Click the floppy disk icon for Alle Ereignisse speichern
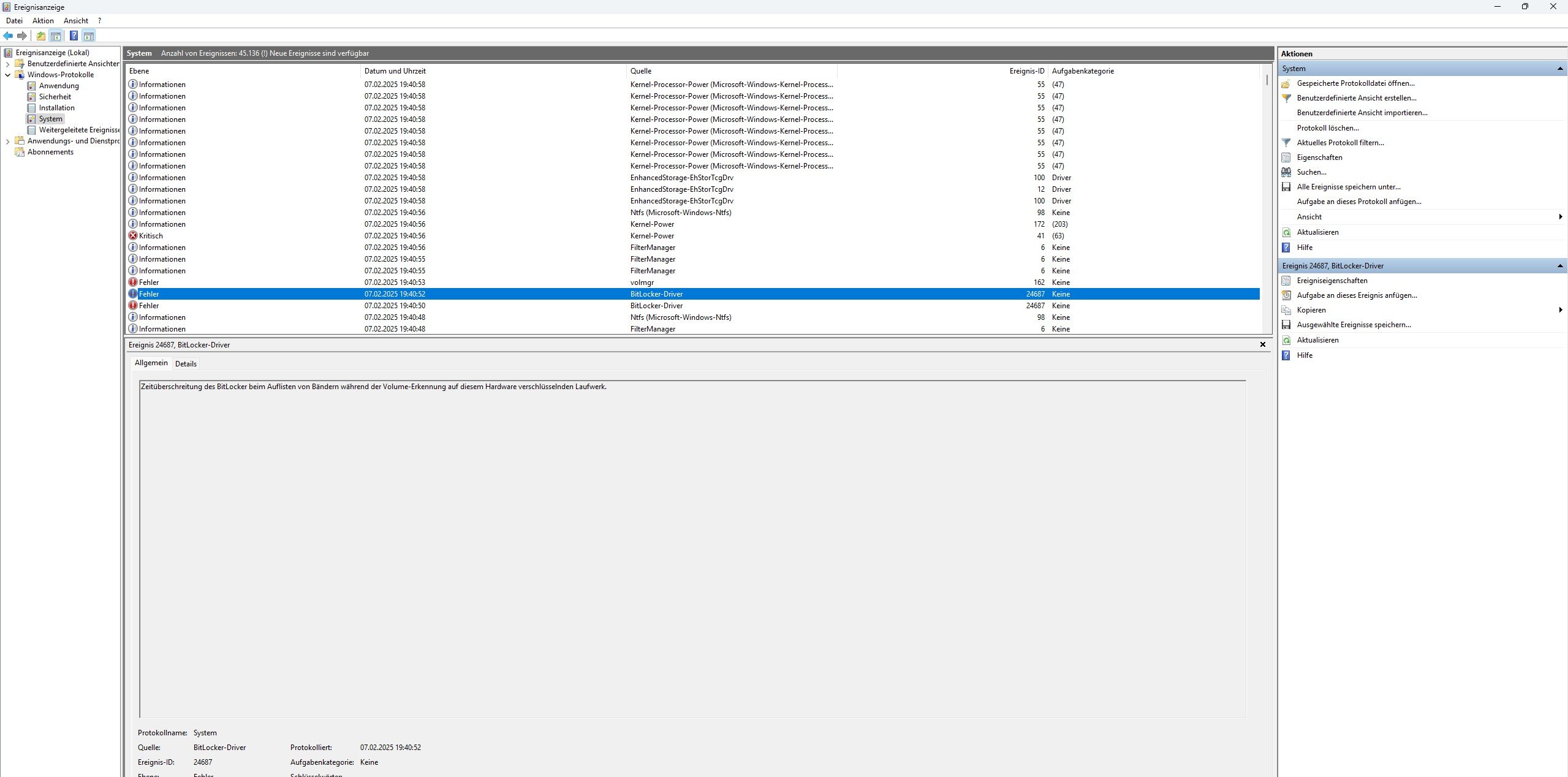The height and width of the screenshot is (777, 1568). [x=1286, y=187]
